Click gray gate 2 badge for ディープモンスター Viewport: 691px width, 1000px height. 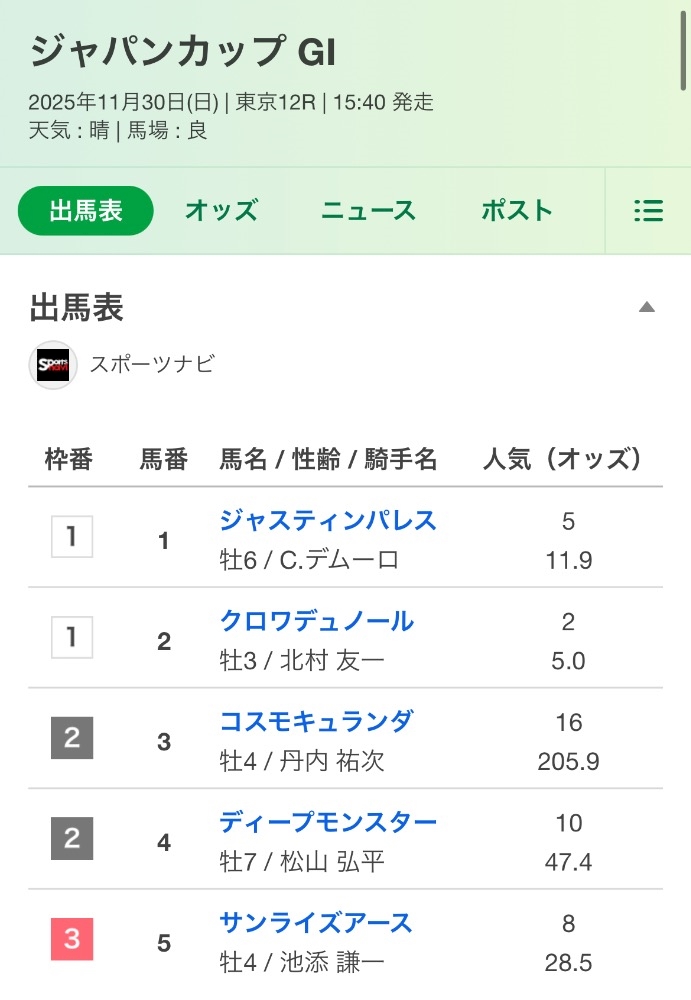click(72, 839)
